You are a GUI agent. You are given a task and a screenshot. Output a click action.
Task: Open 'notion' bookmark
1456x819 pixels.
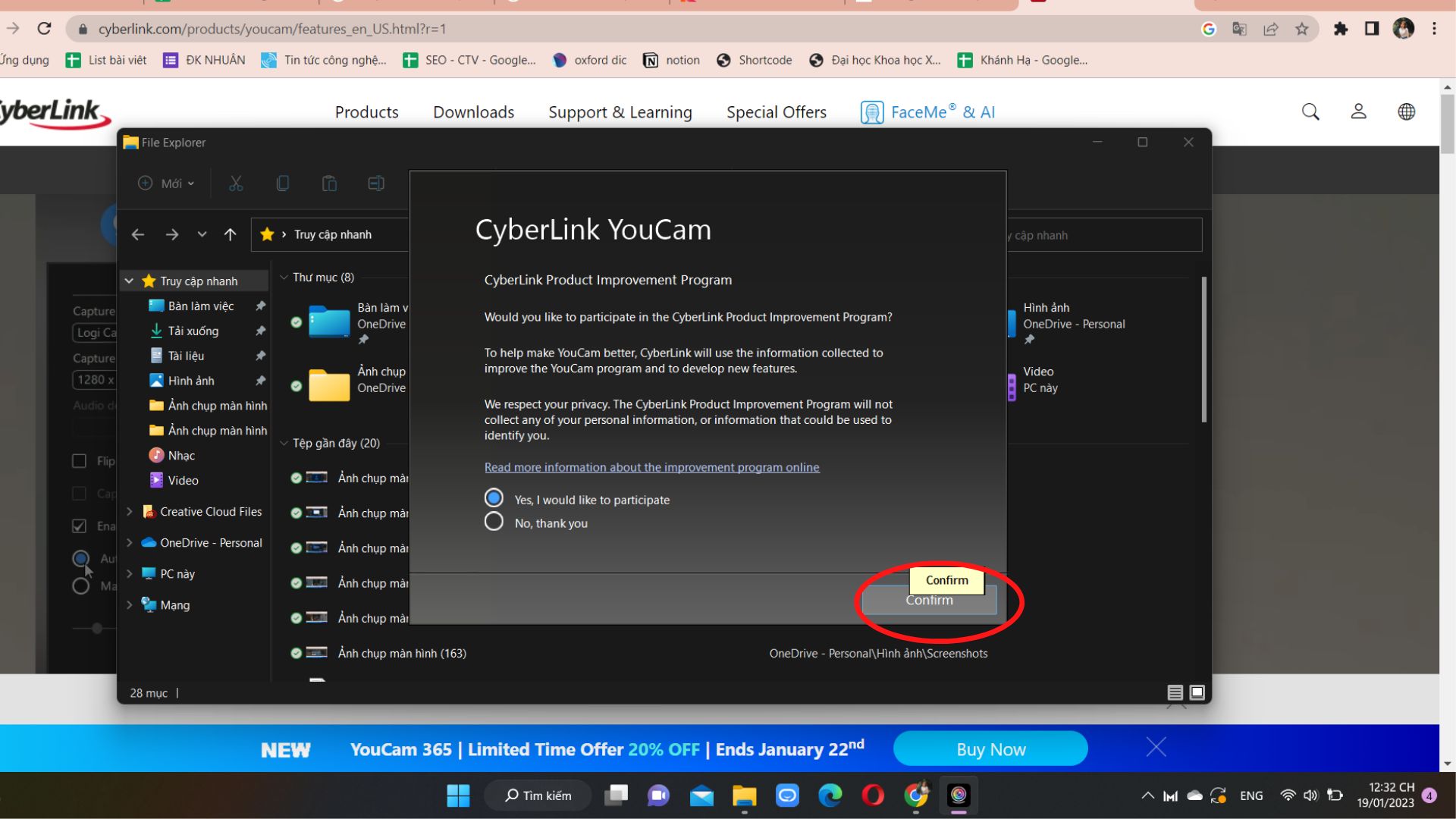(672, 60)
